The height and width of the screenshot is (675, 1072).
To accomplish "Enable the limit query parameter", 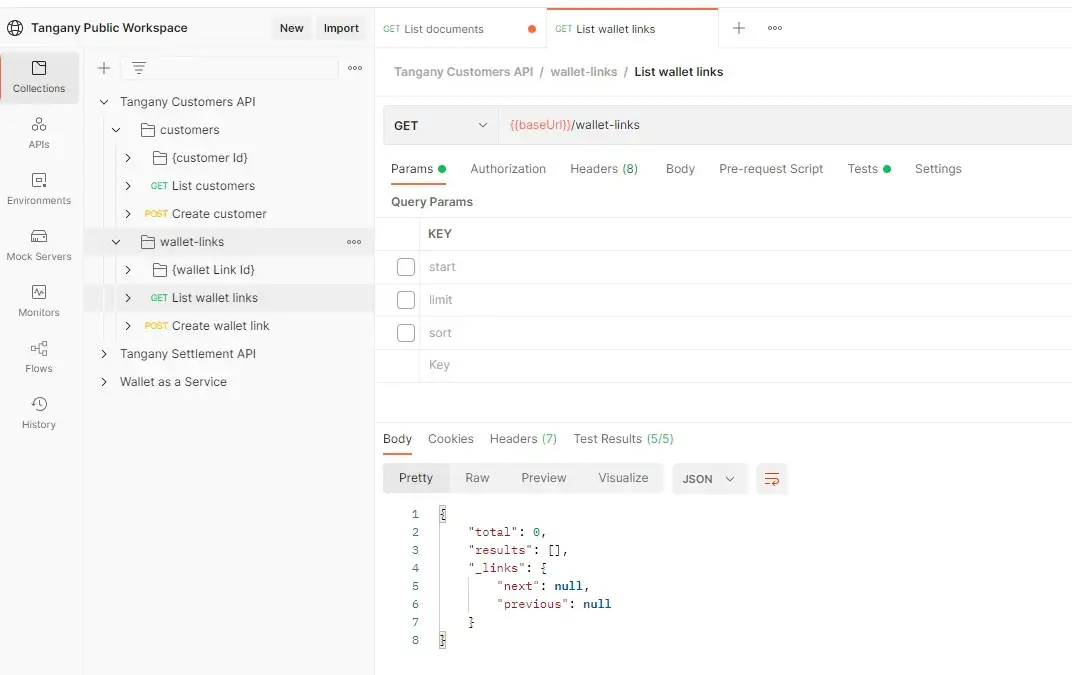I will [x=406, y=300].
